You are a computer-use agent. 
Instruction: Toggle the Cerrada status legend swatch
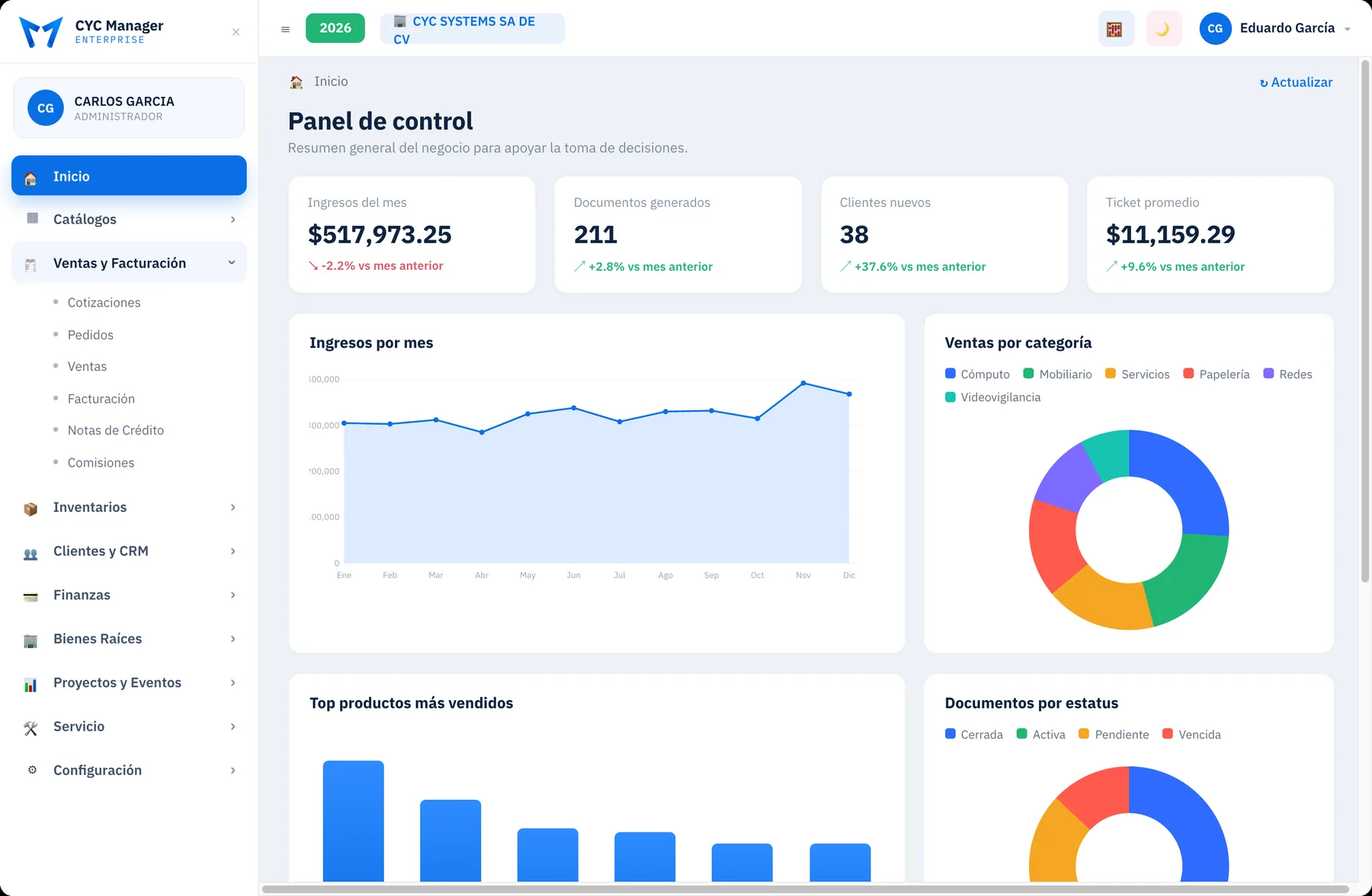[x=950, y=734]
